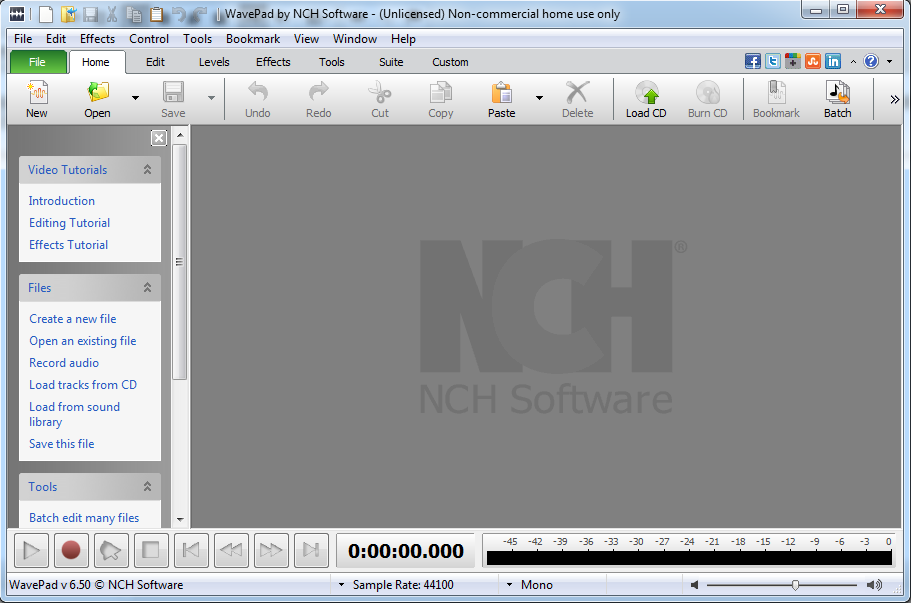Click the volume slider handle
This screenshot has width=911, height=603.
[795, 585]
